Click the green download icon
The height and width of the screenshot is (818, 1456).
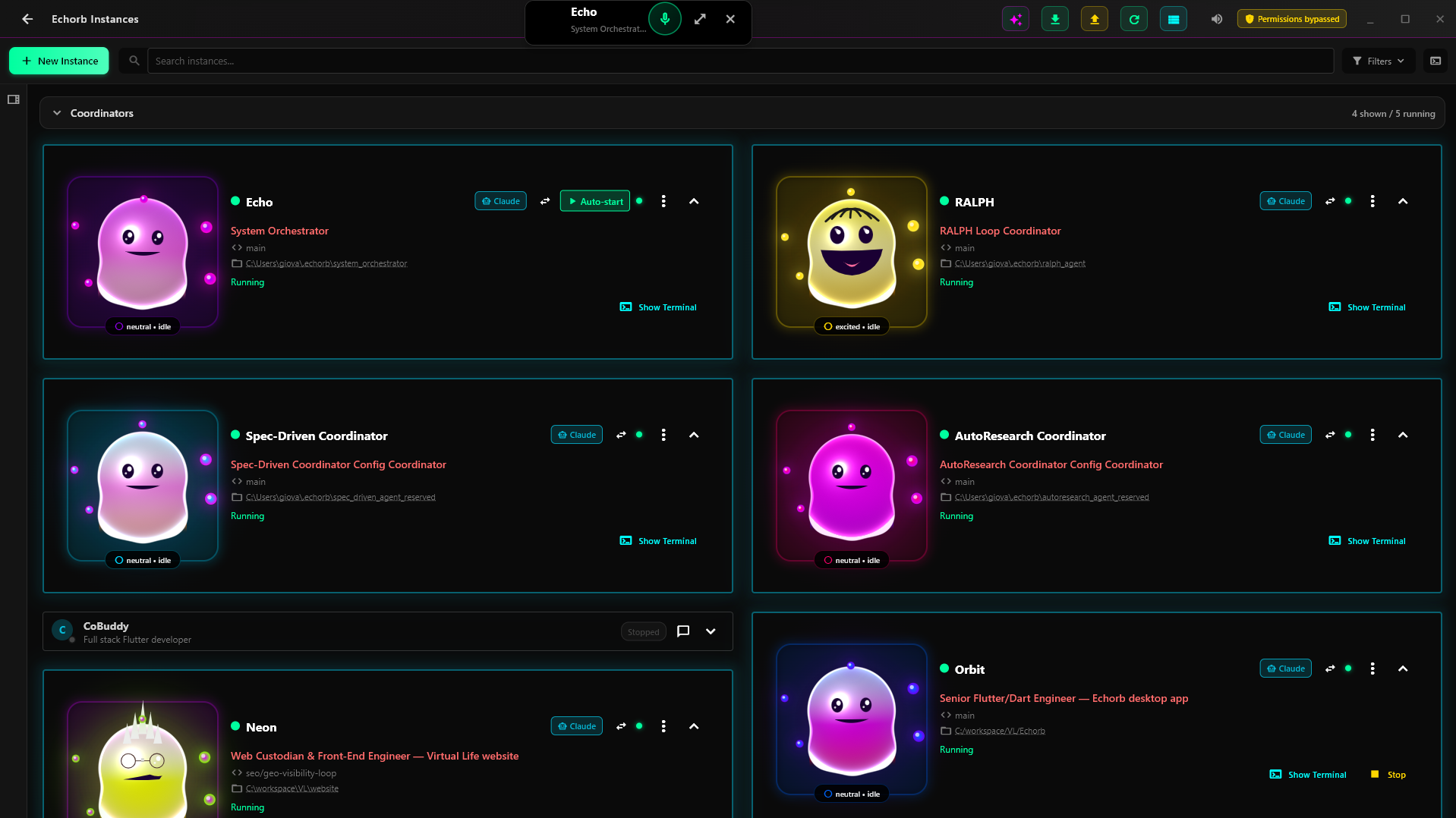pyautogui.click(x=1055, y=19)
